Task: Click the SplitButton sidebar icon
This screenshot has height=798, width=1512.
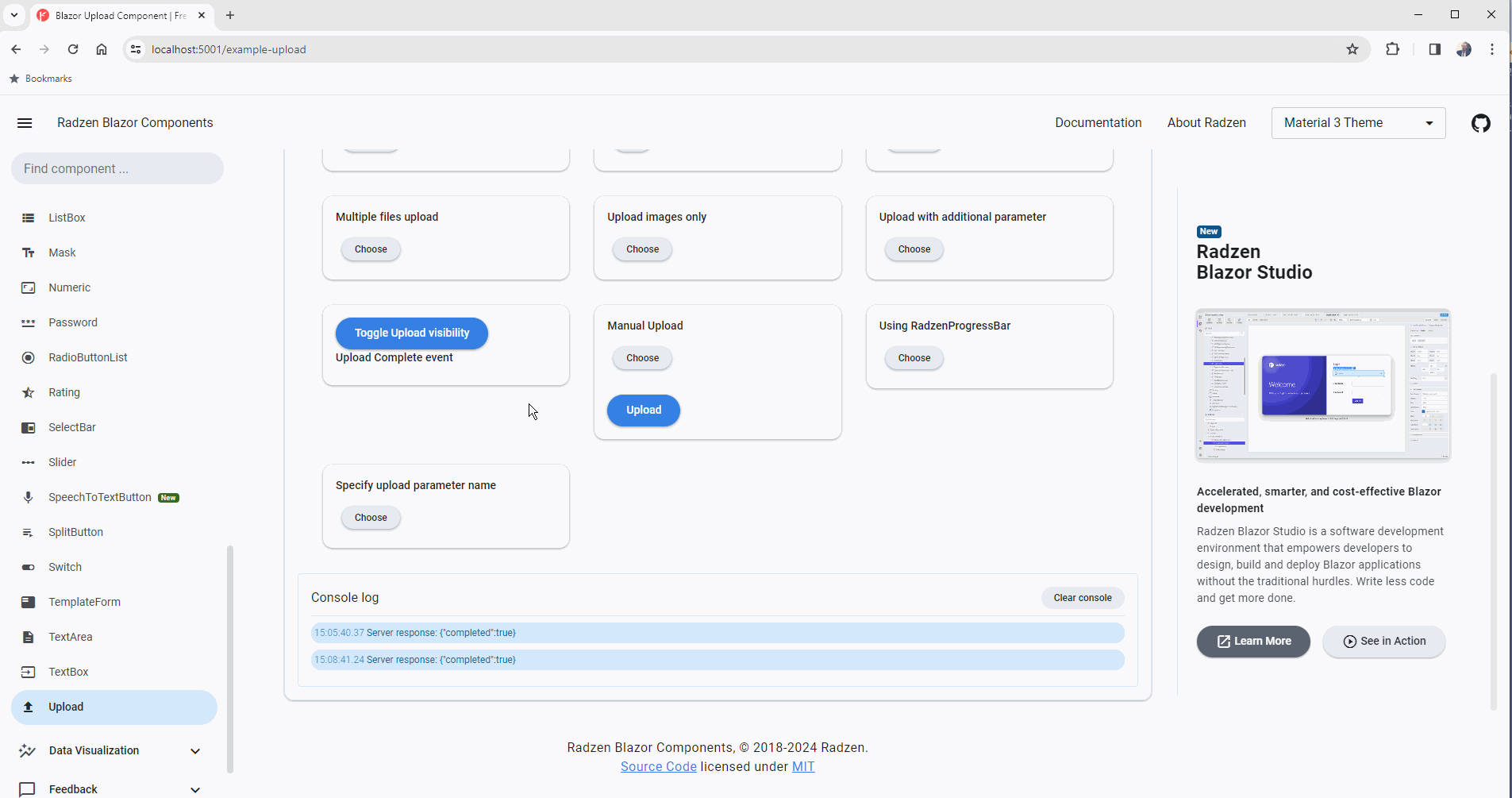Action: click(29, 532)
